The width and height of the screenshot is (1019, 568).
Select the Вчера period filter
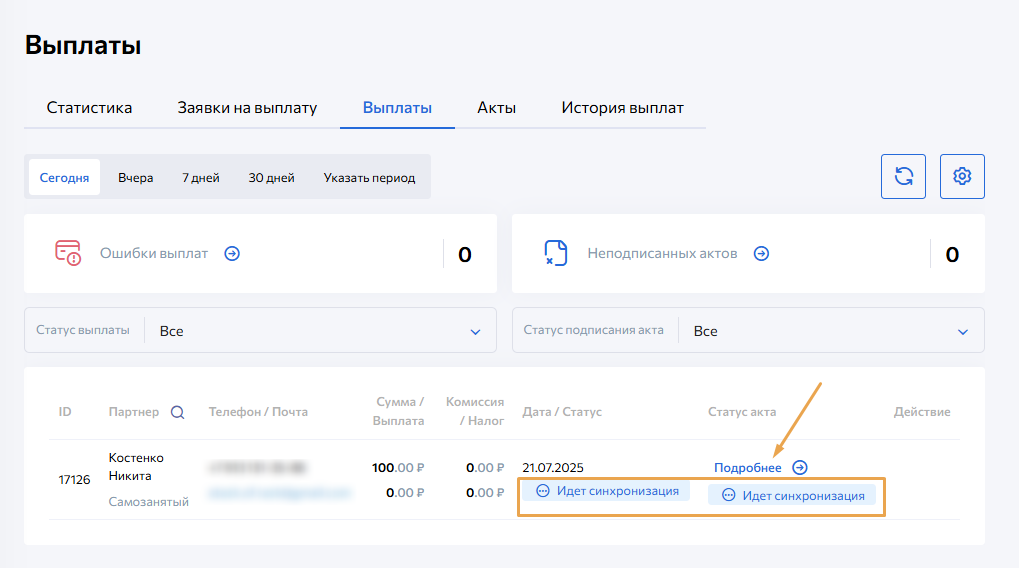tap(135, 178)
